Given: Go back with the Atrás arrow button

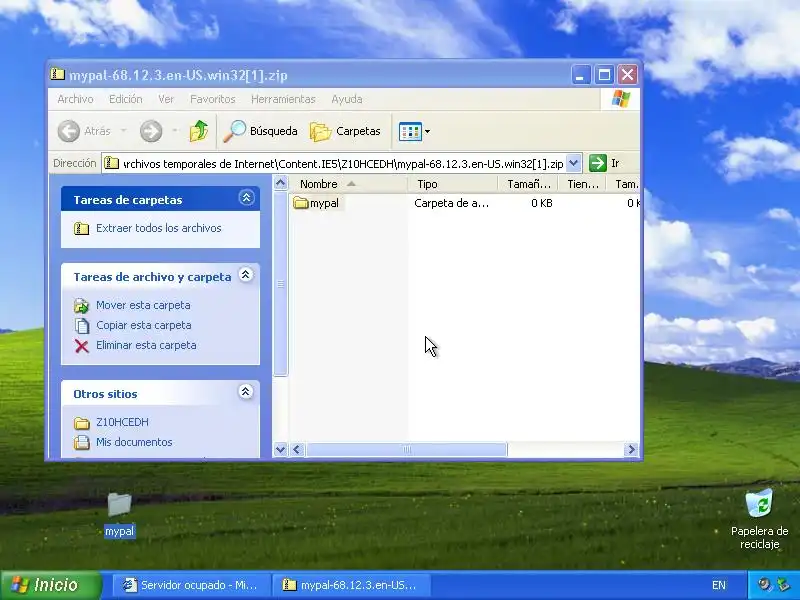Looking at the screenshot, I should click(x=84, y=131).
